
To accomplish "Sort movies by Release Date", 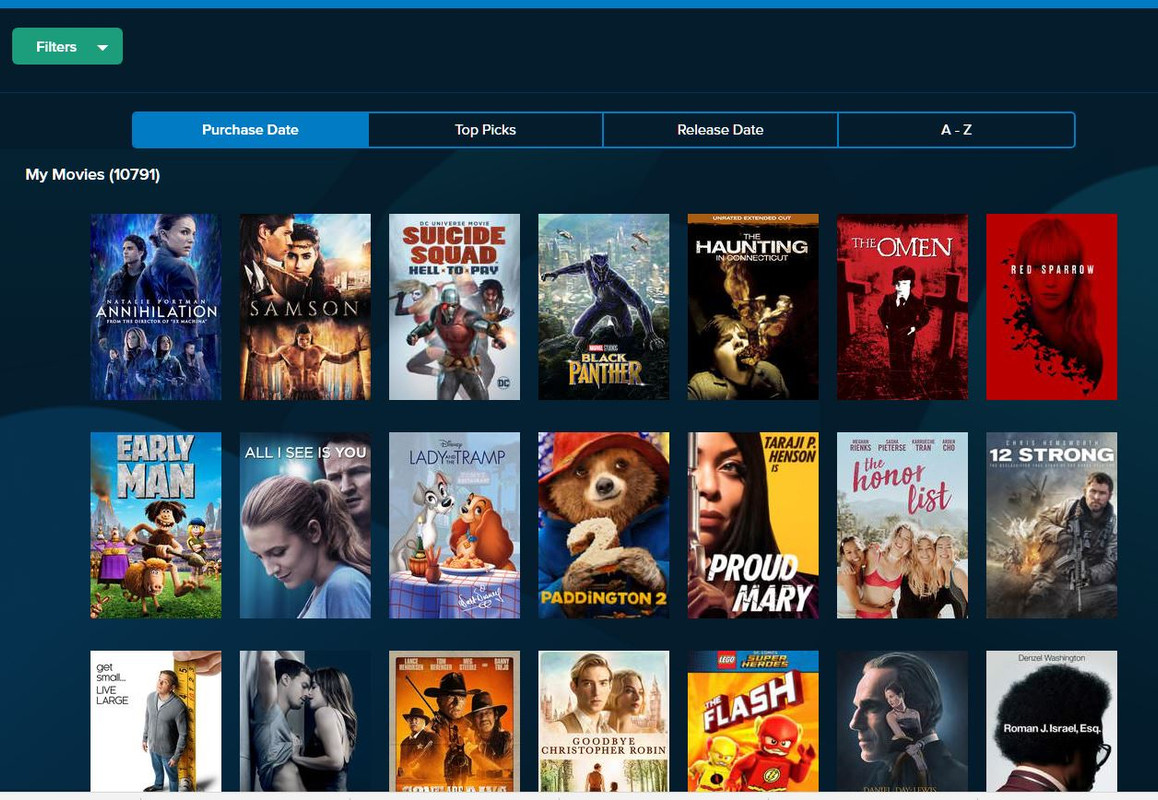I will 720,130.
